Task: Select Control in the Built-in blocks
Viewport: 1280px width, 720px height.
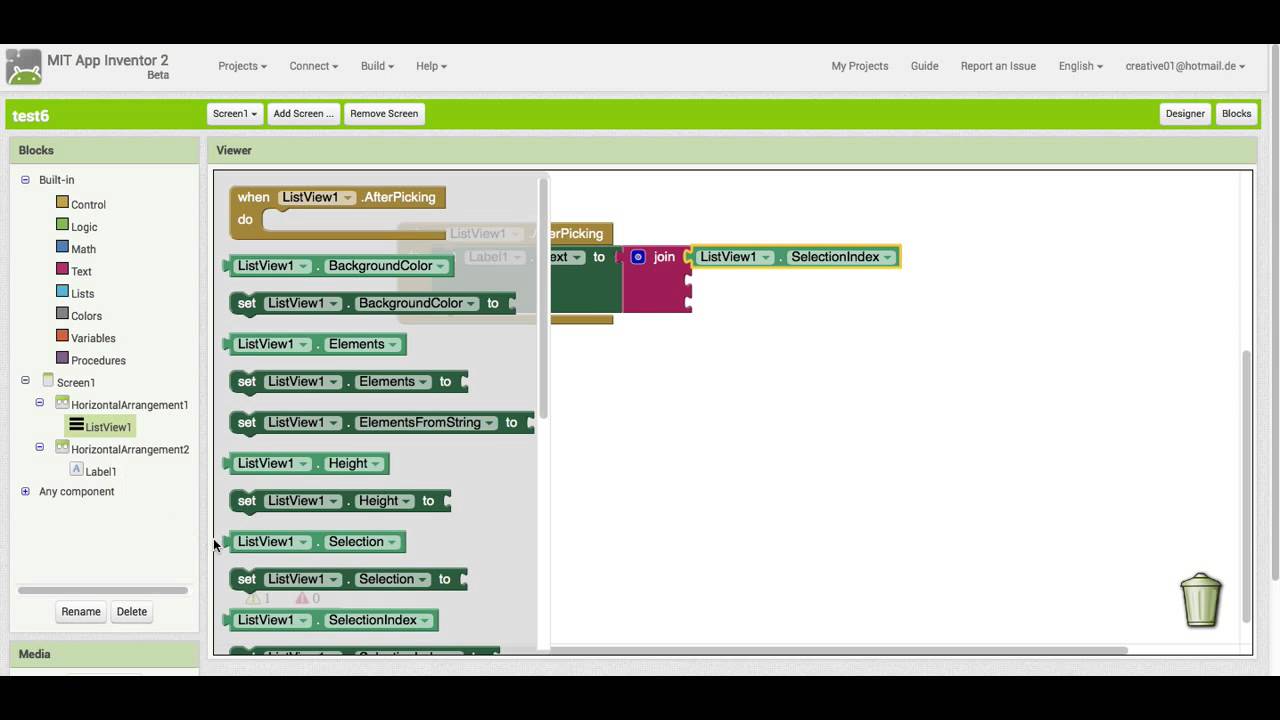Action: click(88, 204)
